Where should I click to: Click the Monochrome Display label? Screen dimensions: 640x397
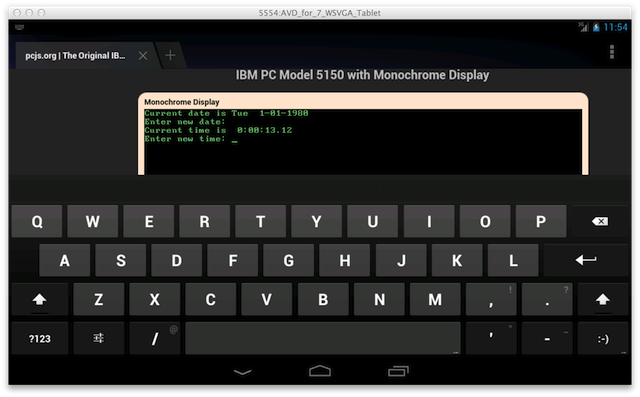(182, 102)
